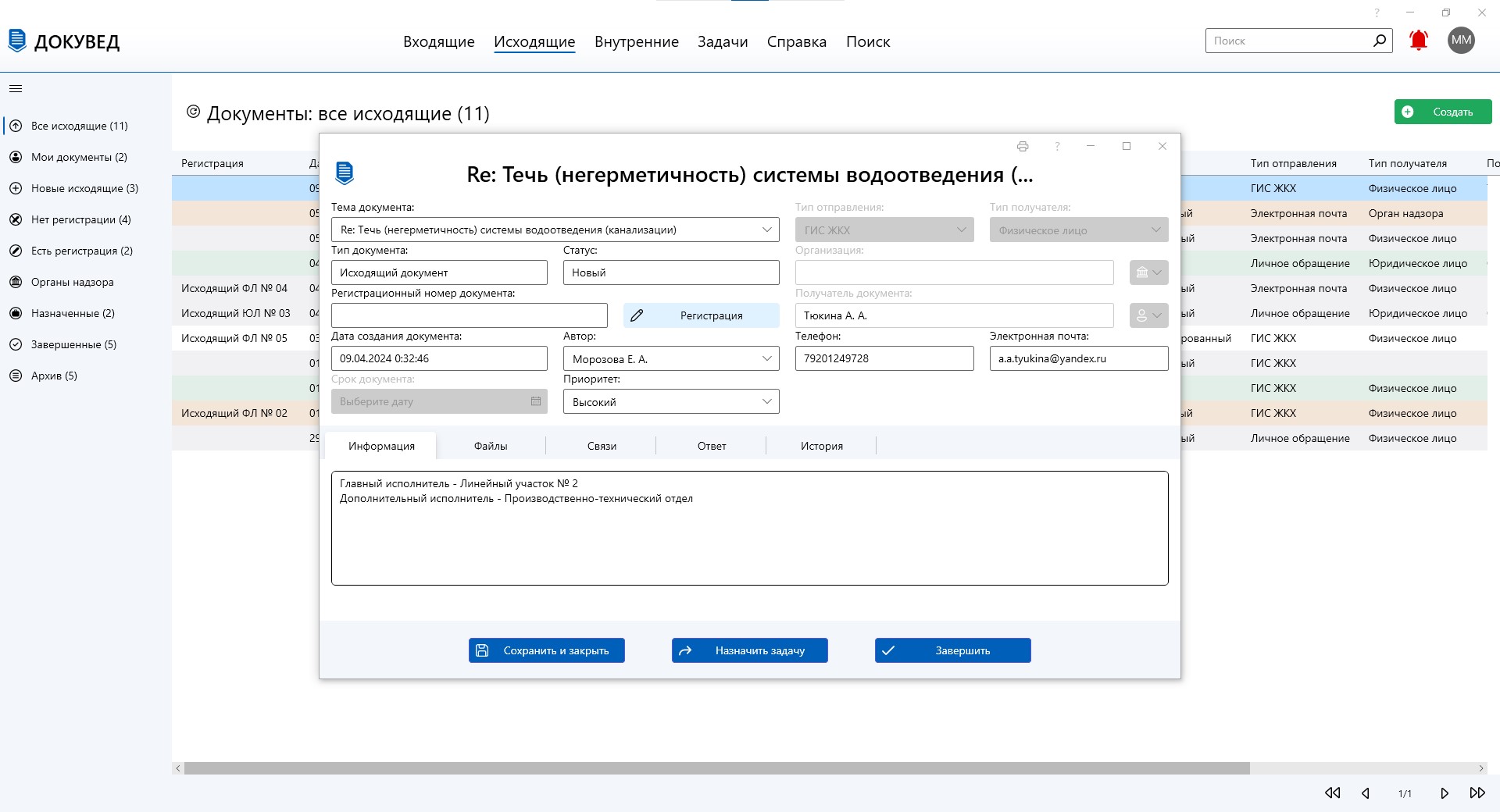This screenshot has height=812, width=1500.
Task: Open the main window help question mark
Action: 1377,12
